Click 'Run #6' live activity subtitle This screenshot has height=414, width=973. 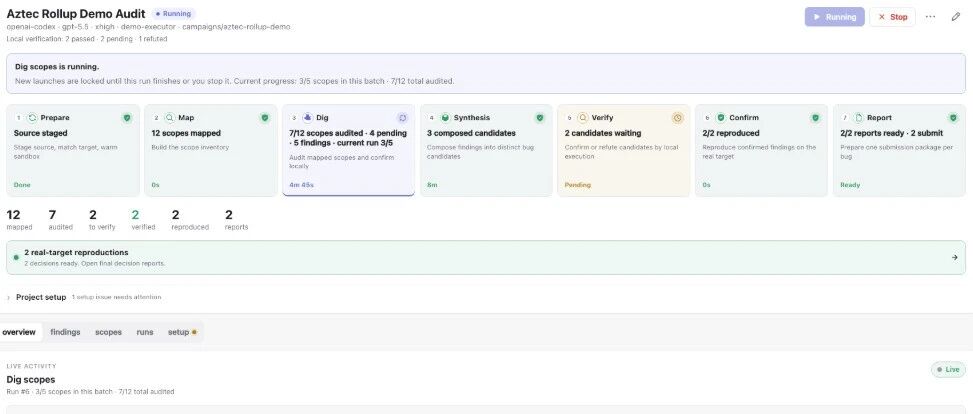(x=90, y=392)
